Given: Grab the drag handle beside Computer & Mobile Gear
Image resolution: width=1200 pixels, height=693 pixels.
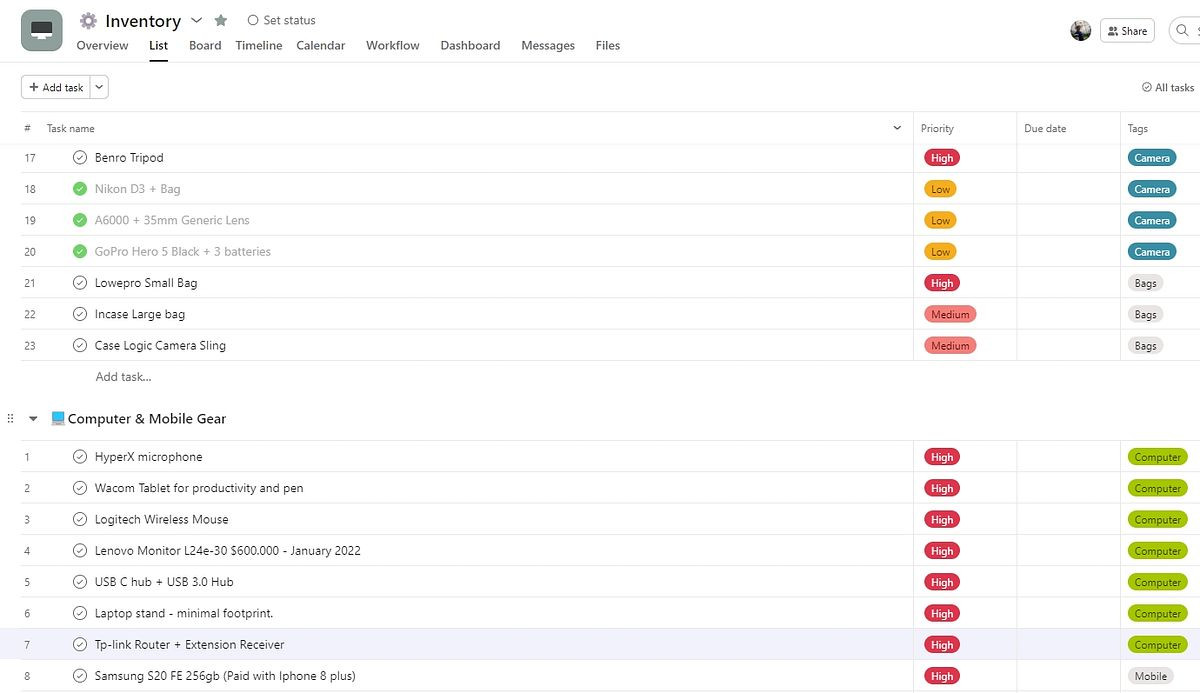Looking at the screenshot, I should [x=11, y=419].
